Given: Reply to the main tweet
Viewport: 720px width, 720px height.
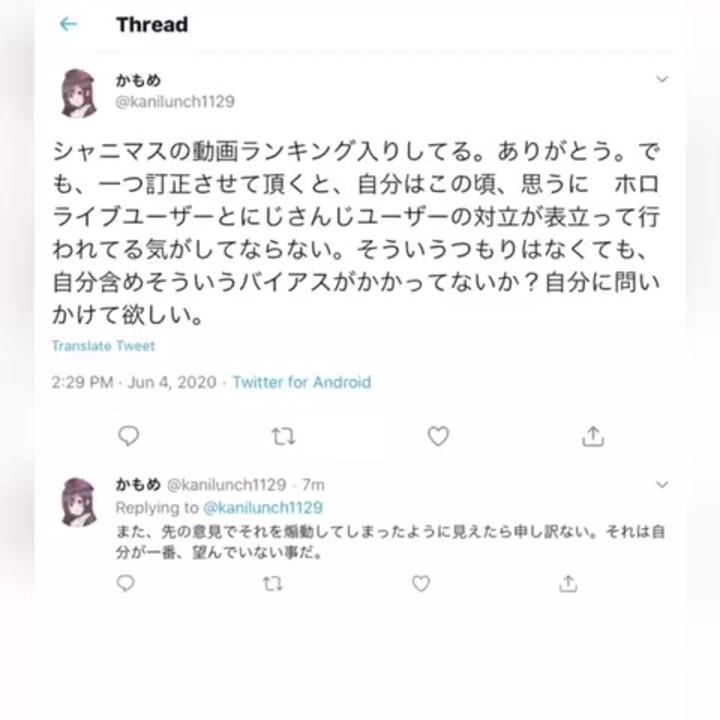Looking at the screenshot, I should [129, 436].
